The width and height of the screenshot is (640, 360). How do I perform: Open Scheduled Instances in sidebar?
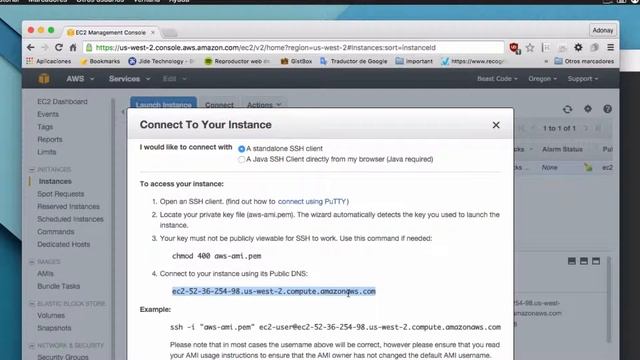point(70,220)
